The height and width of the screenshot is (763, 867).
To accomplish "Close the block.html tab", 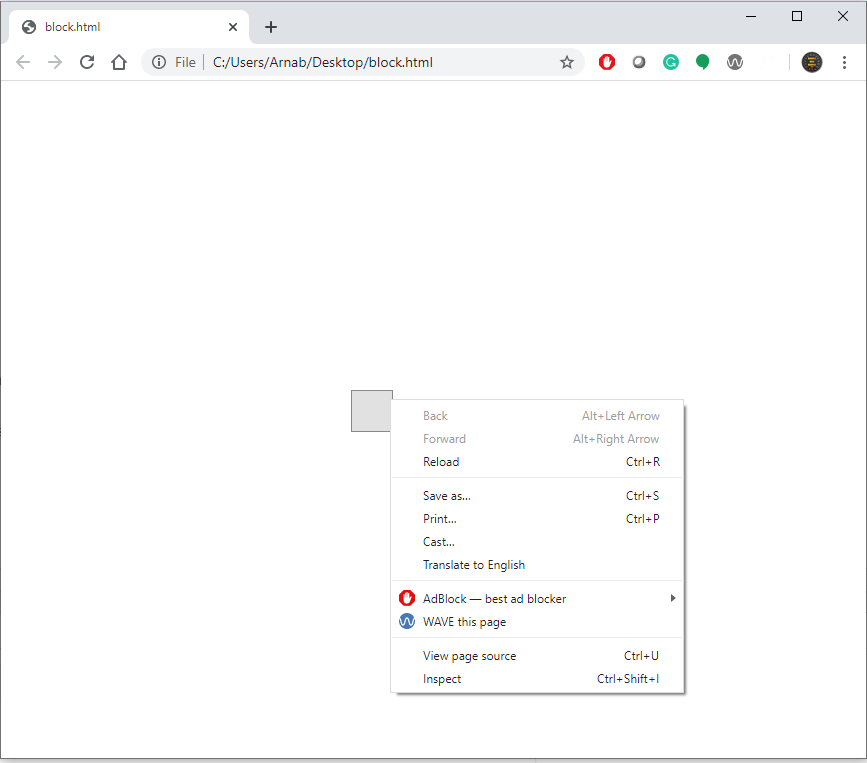I will 233,27.
